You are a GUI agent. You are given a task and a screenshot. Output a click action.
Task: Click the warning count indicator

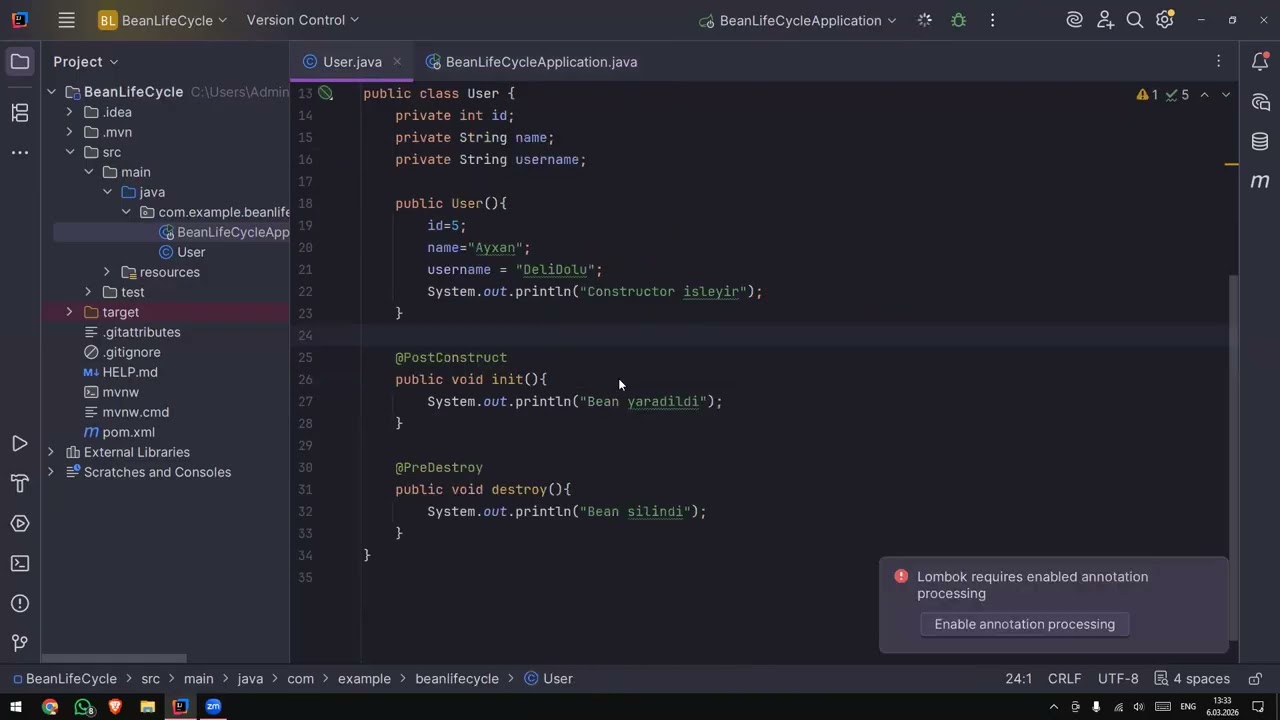click(1147, 95)
